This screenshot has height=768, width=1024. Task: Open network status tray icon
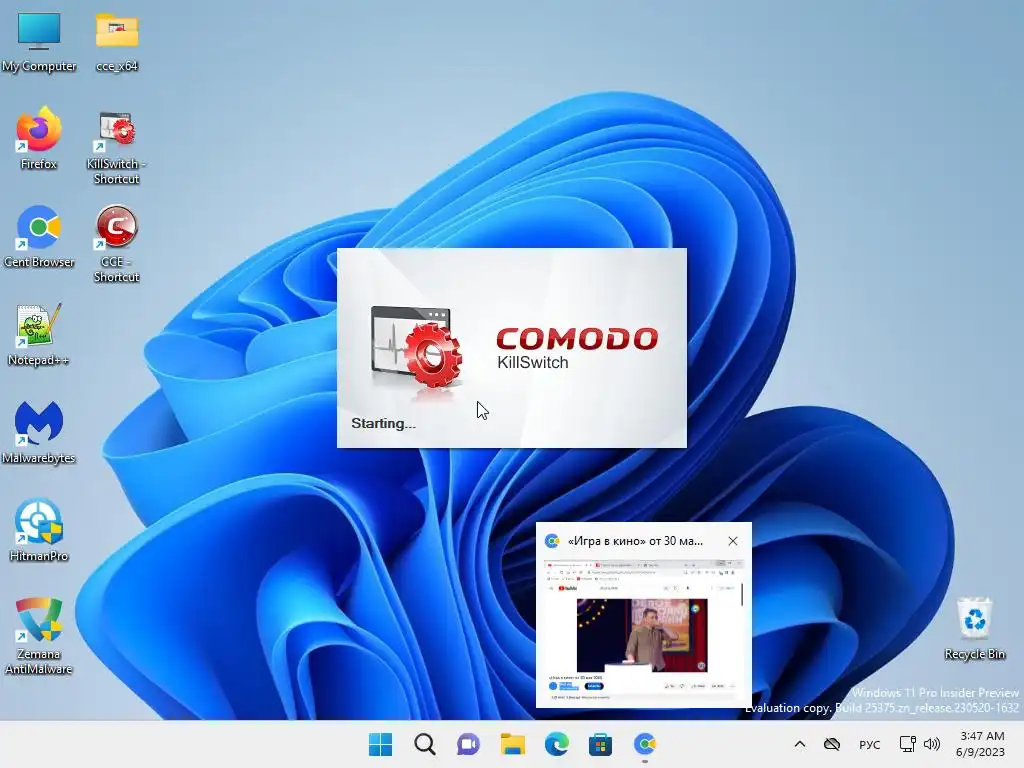[907, 744]
